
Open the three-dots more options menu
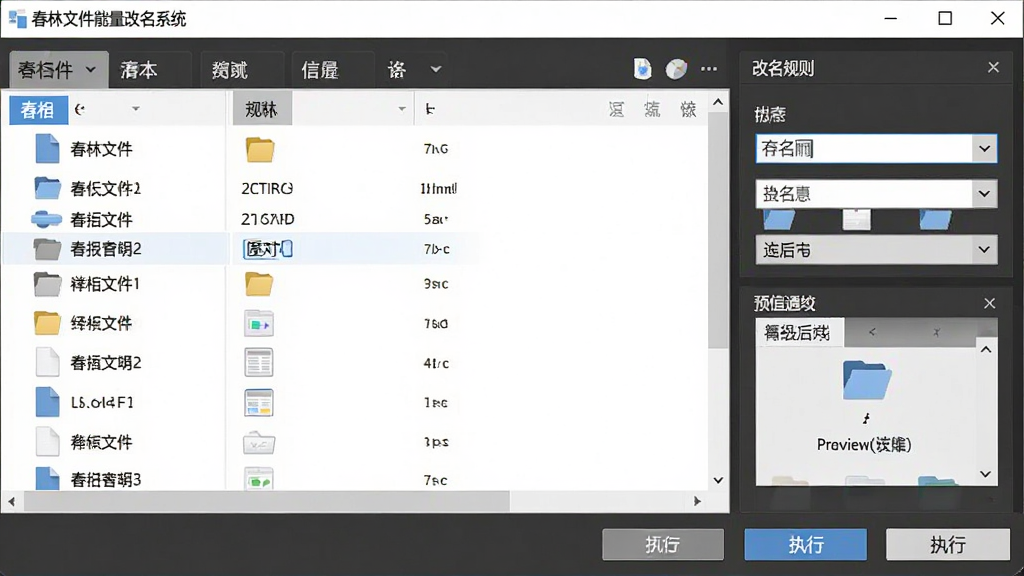709,69
